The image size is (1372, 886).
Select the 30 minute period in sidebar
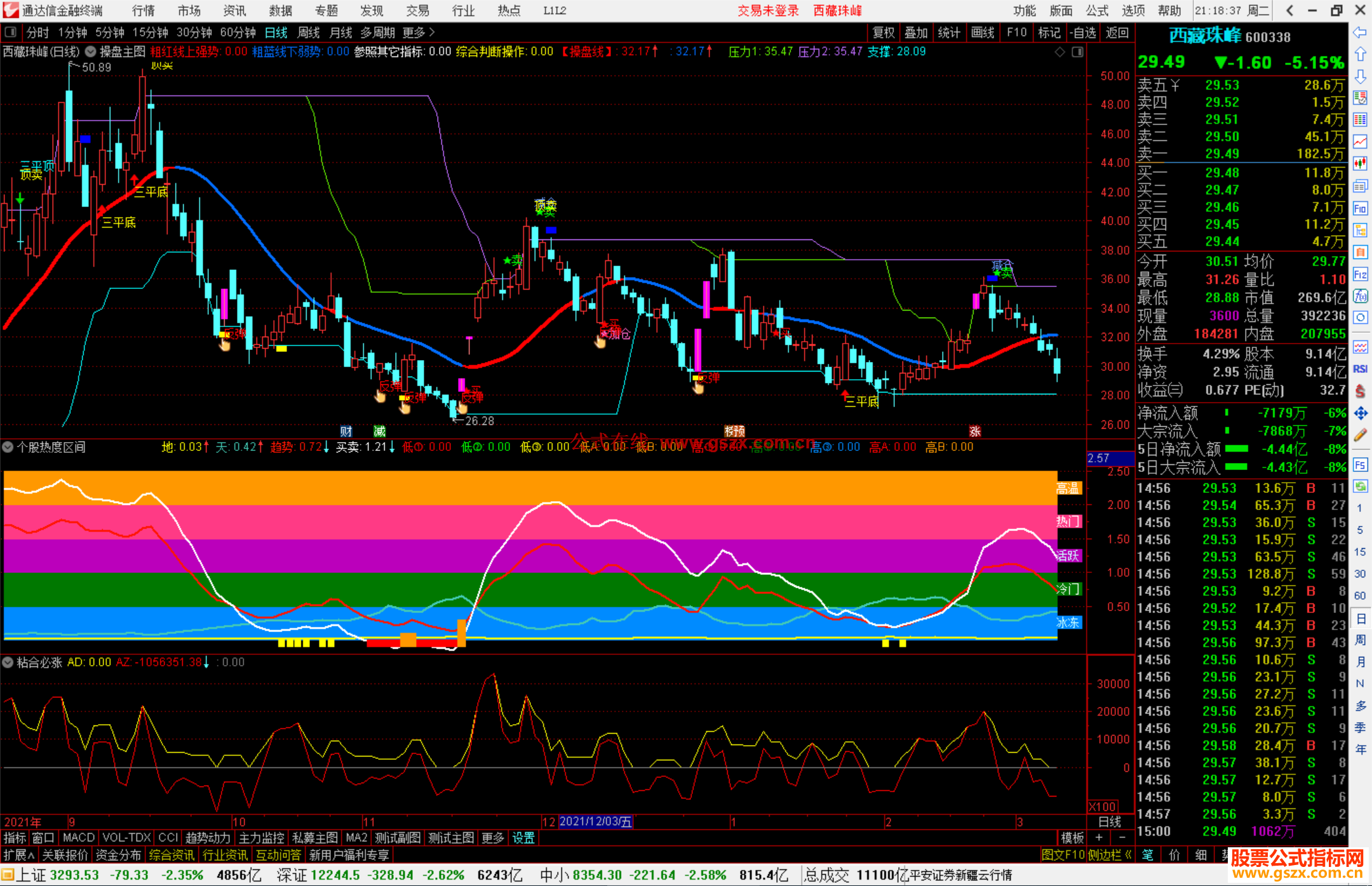tap(1360, 574)
